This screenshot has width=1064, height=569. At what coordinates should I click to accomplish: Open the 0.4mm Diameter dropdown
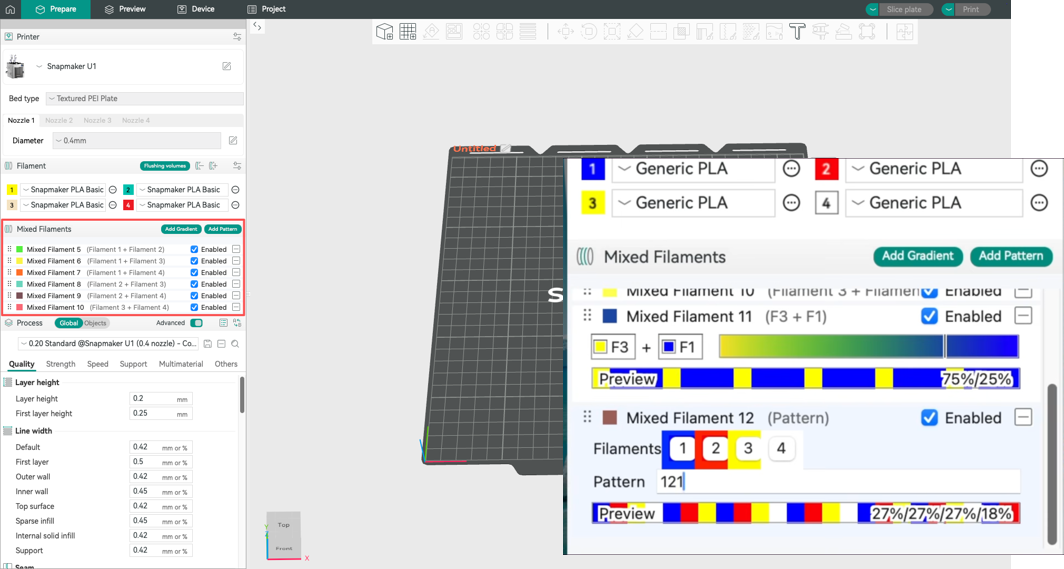click(136, 140)
